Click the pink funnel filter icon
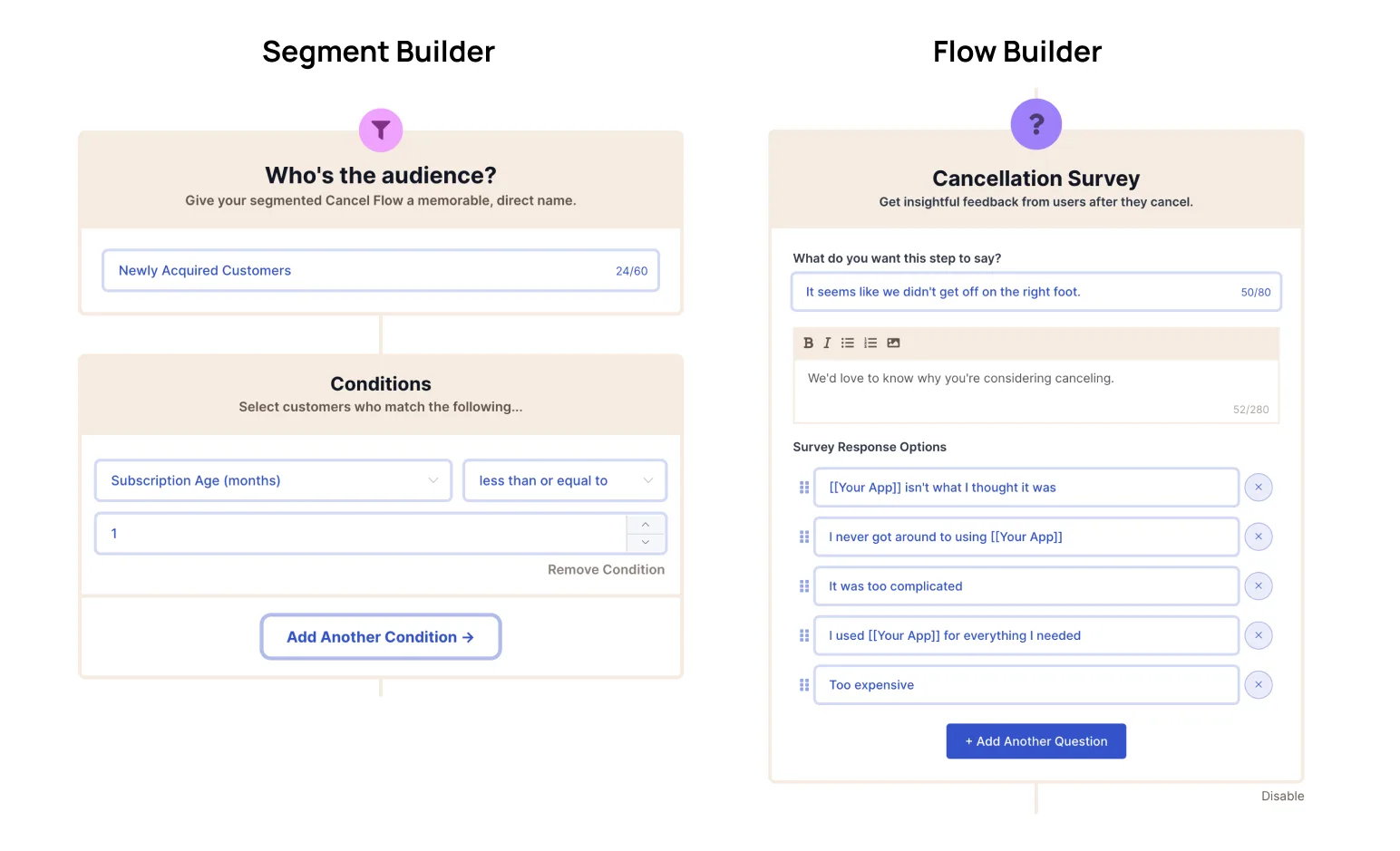Screen dimensions: 1400x851 (381, 131)
